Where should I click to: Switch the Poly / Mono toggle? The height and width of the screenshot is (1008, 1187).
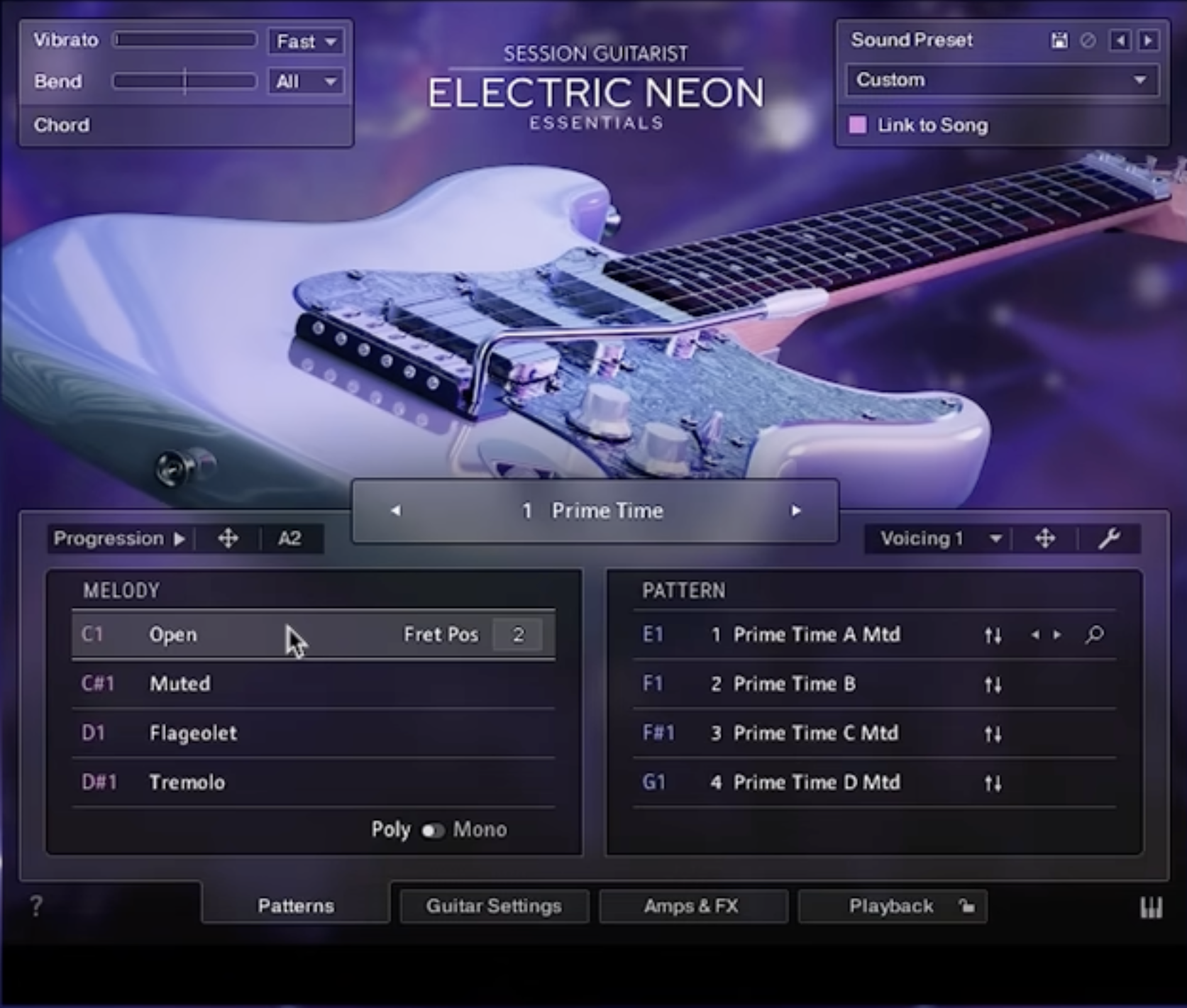(433, 830)
